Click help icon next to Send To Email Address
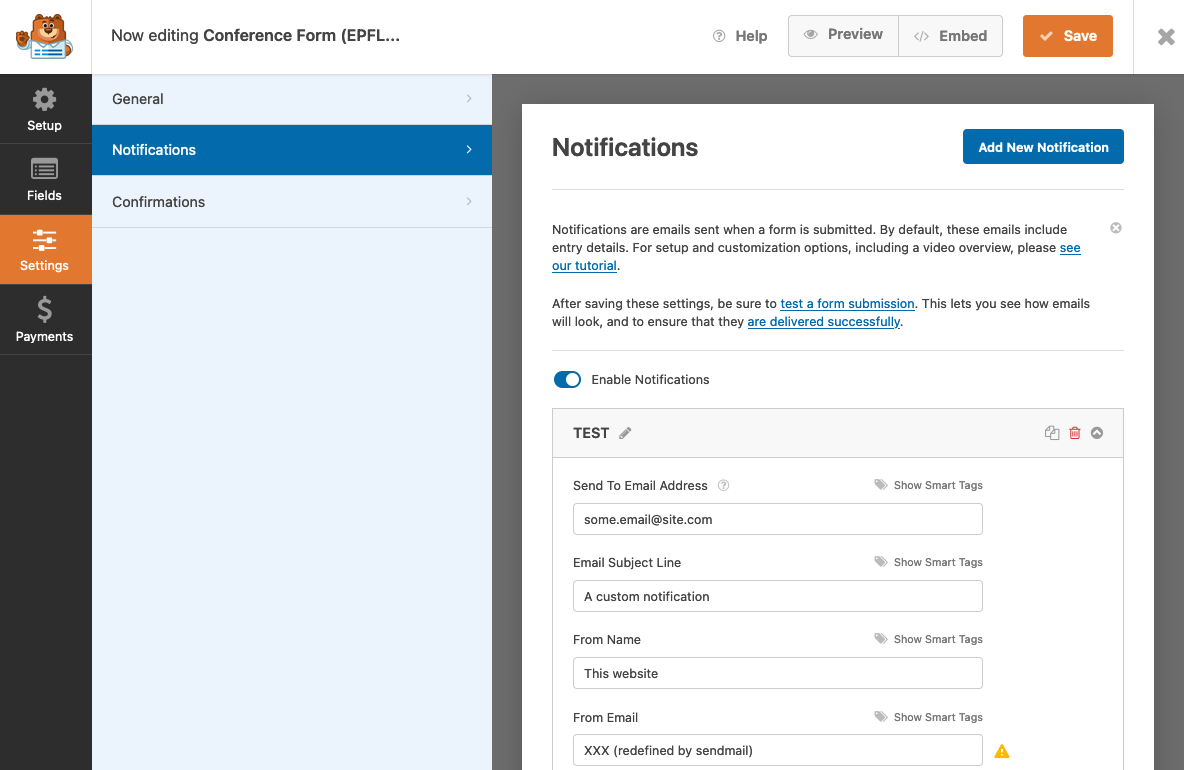The height and width of the screenshot is (770, 1184). coord(724,486)
